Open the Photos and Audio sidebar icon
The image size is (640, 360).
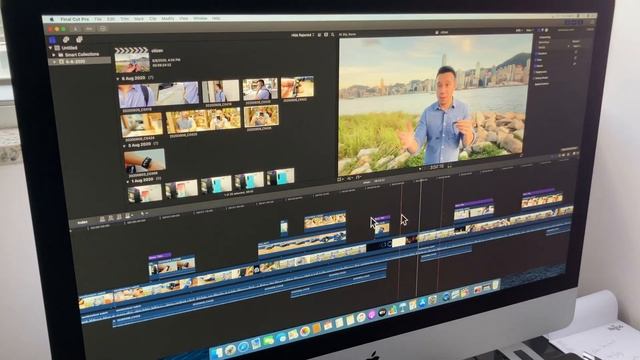click(66, 40)
